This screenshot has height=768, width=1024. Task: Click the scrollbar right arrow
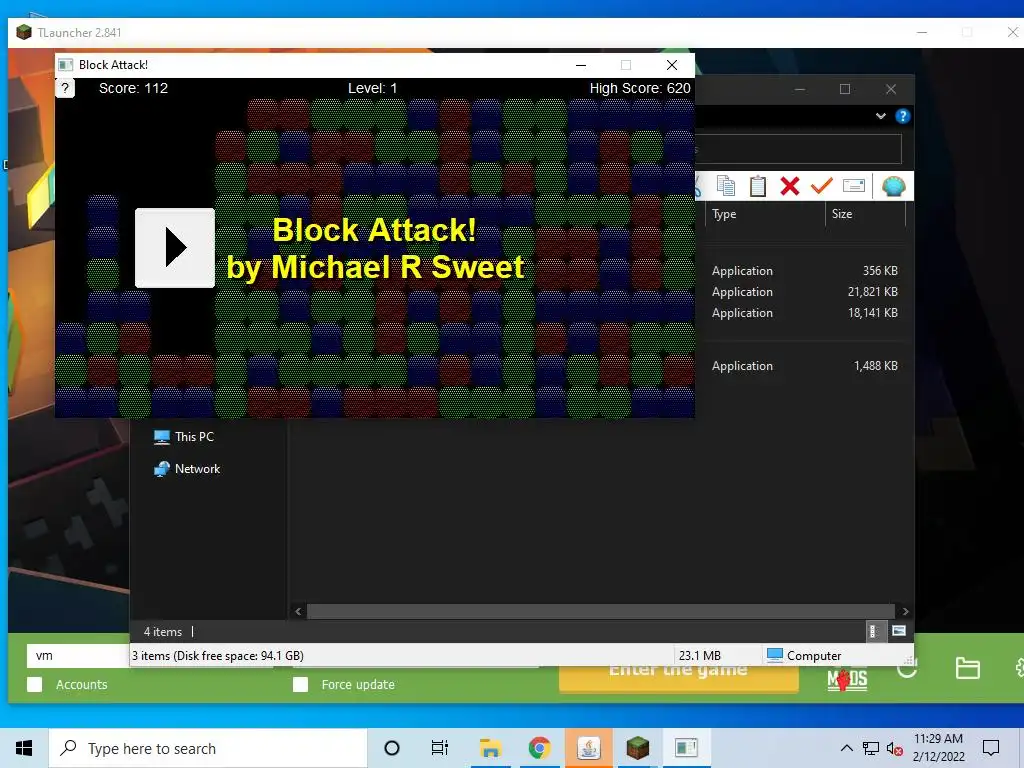905,611
